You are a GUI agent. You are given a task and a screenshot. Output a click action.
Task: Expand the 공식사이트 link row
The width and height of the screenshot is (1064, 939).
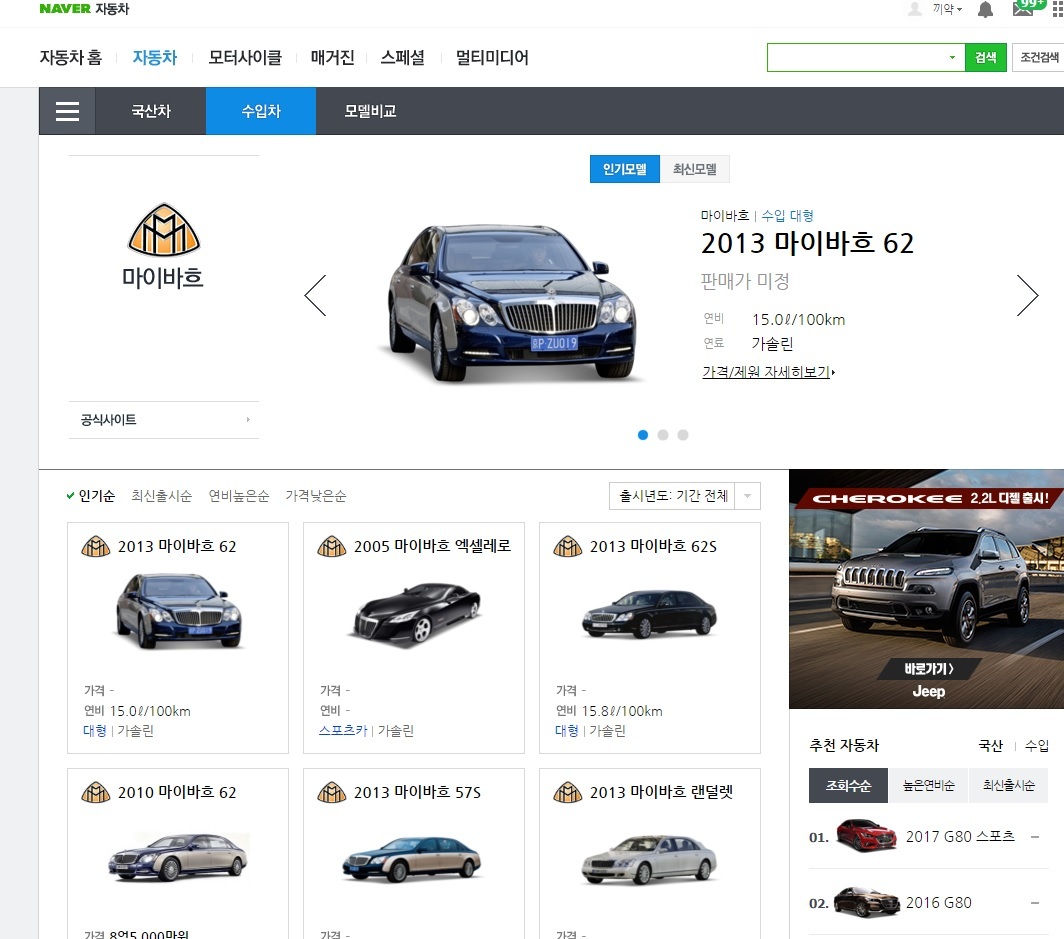[164, 420]
